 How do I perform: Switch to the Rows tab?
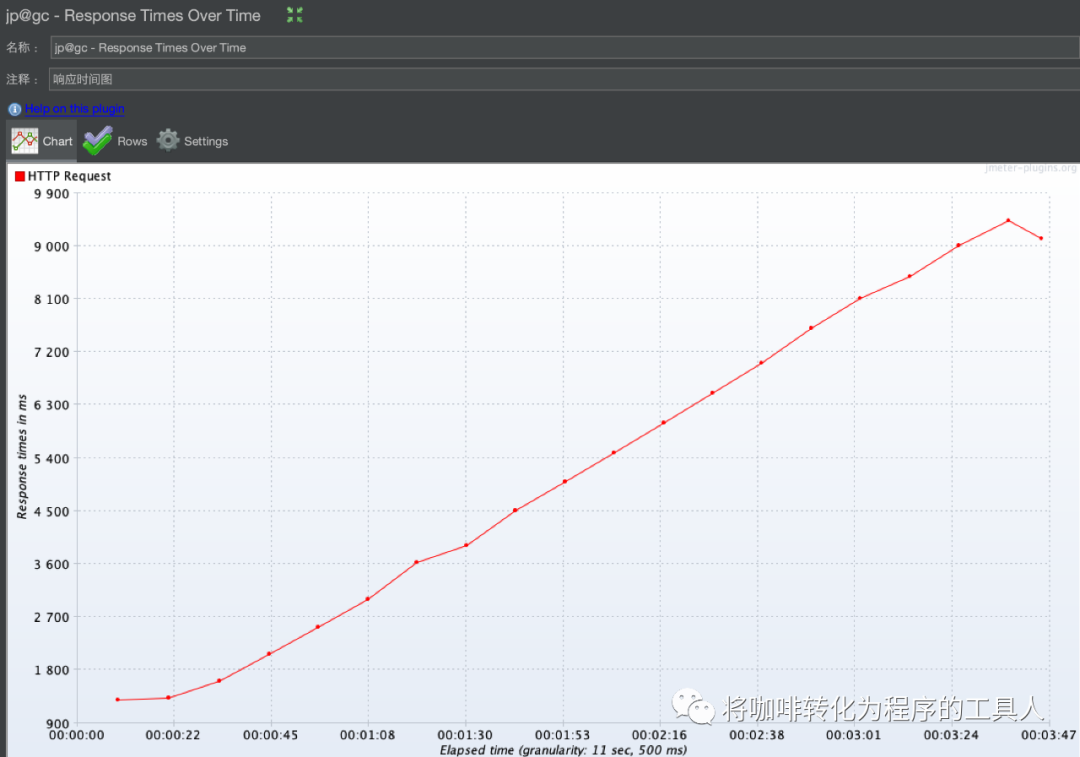pyautogui.click(x=115, y=141)
